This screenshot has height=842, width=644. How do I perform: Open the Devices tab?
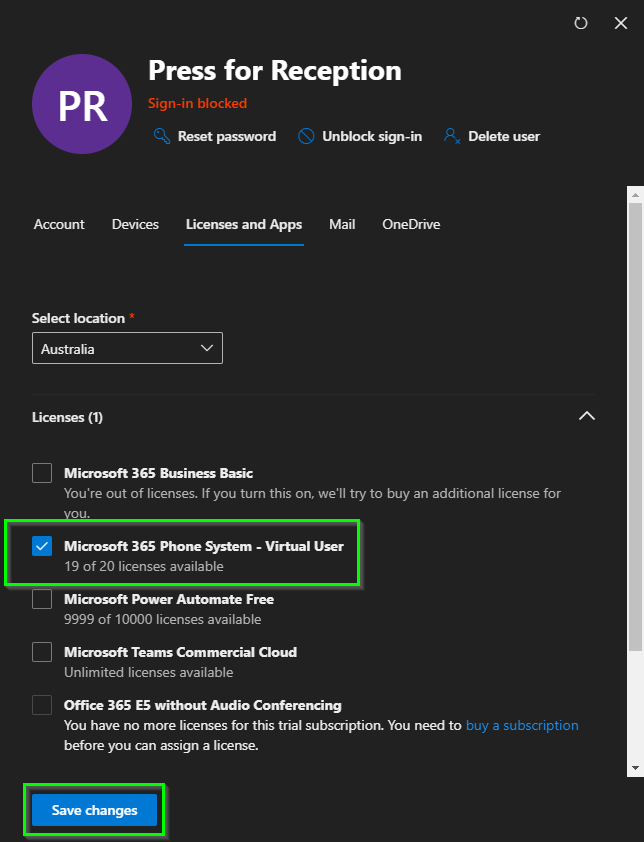click(135, 224)
